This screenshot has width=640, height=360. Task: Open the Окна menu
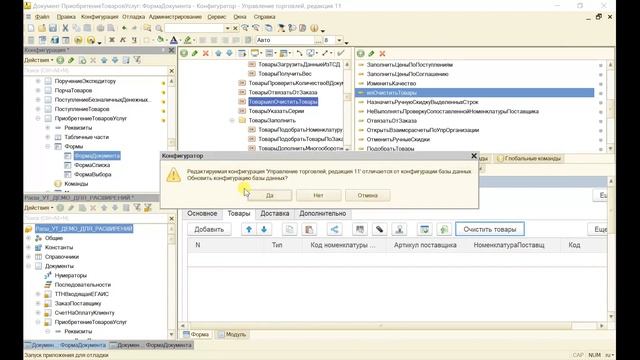click(x=240, y=17)
